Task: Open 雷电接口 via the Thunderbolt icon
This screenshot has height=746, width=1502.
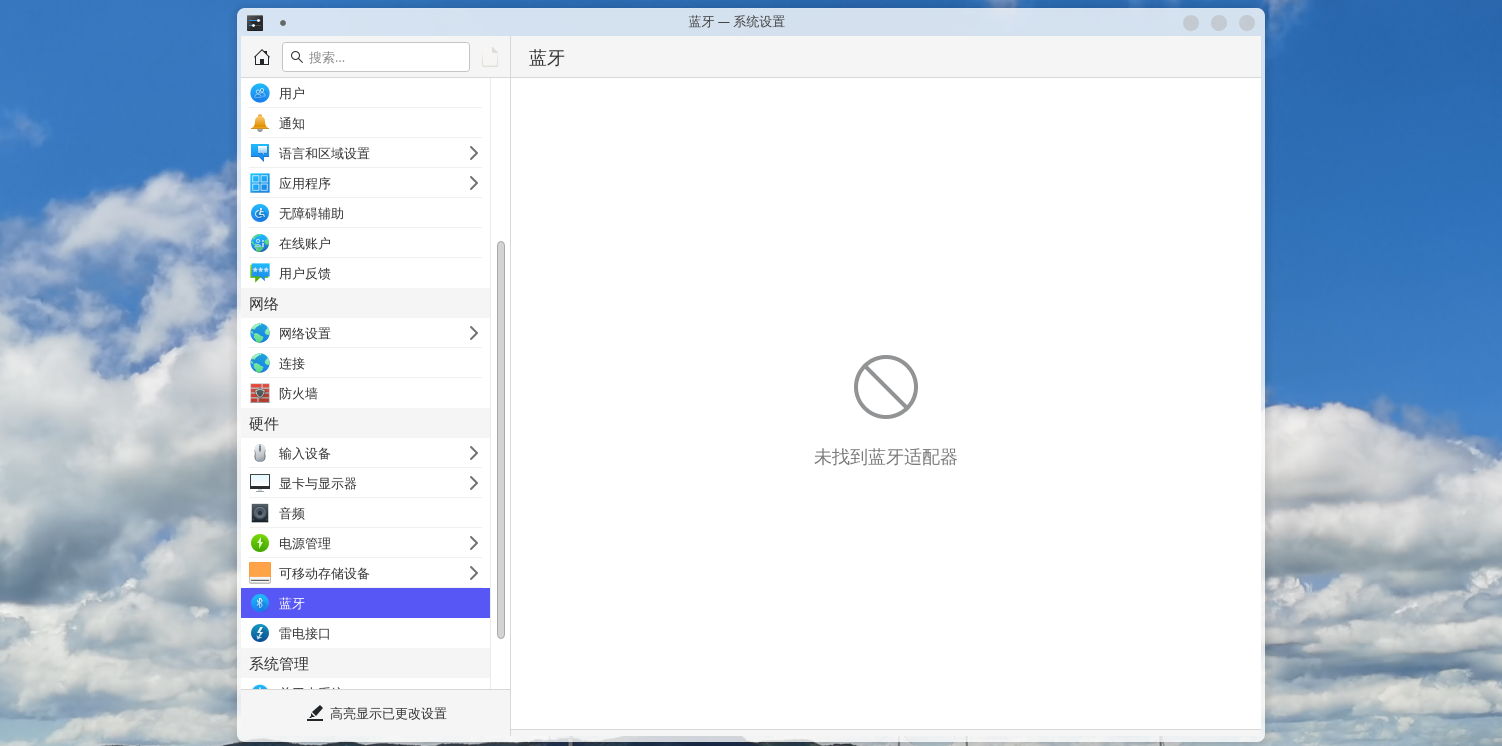Action: pos(260,633)
